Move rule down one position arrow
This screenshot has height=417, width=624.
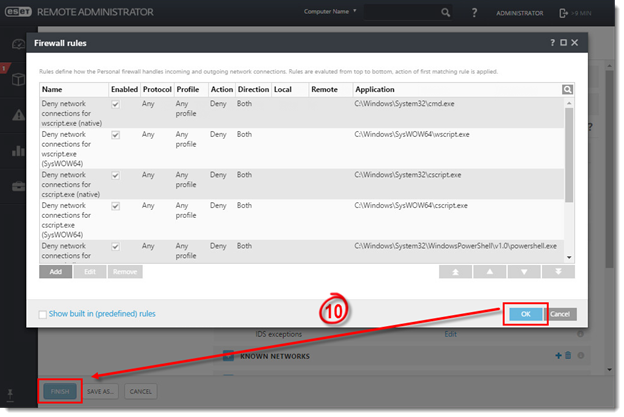point(524,272)
